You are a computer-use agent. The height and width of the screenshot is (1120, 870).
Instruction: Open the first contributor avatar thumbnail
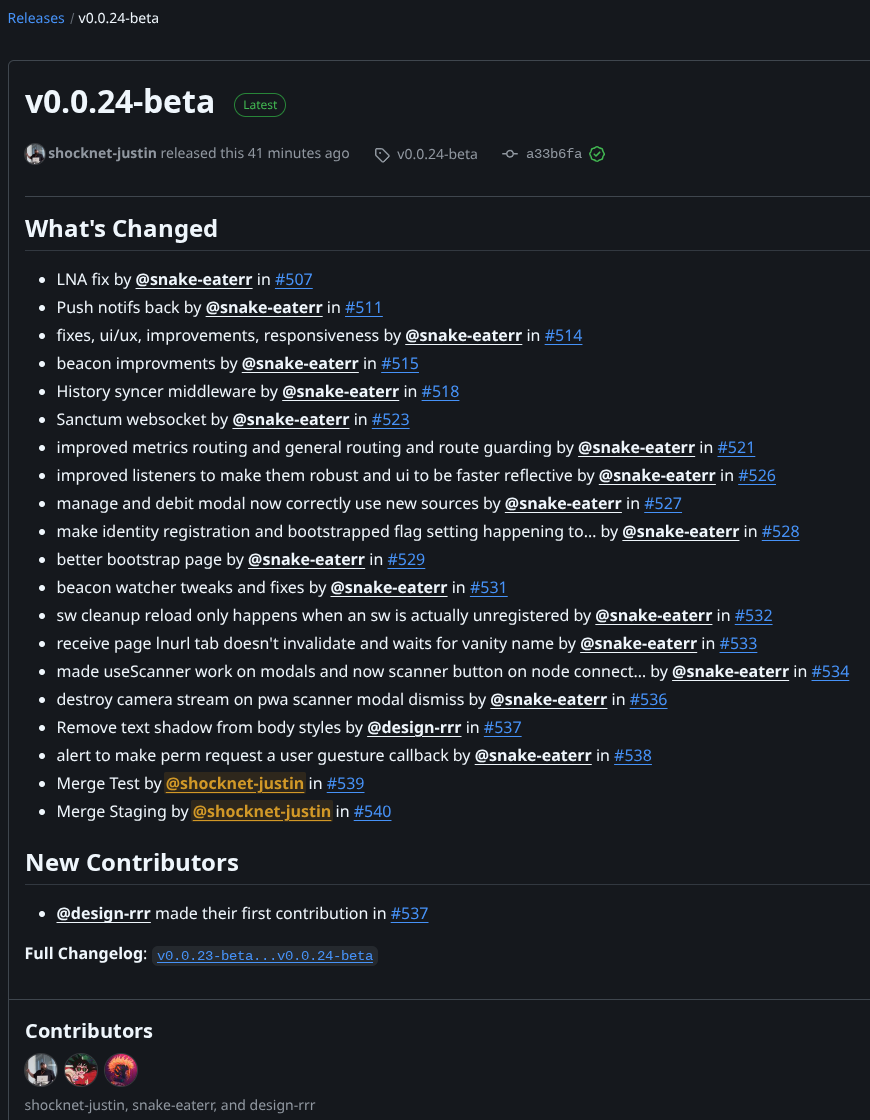coord(41,1070)
